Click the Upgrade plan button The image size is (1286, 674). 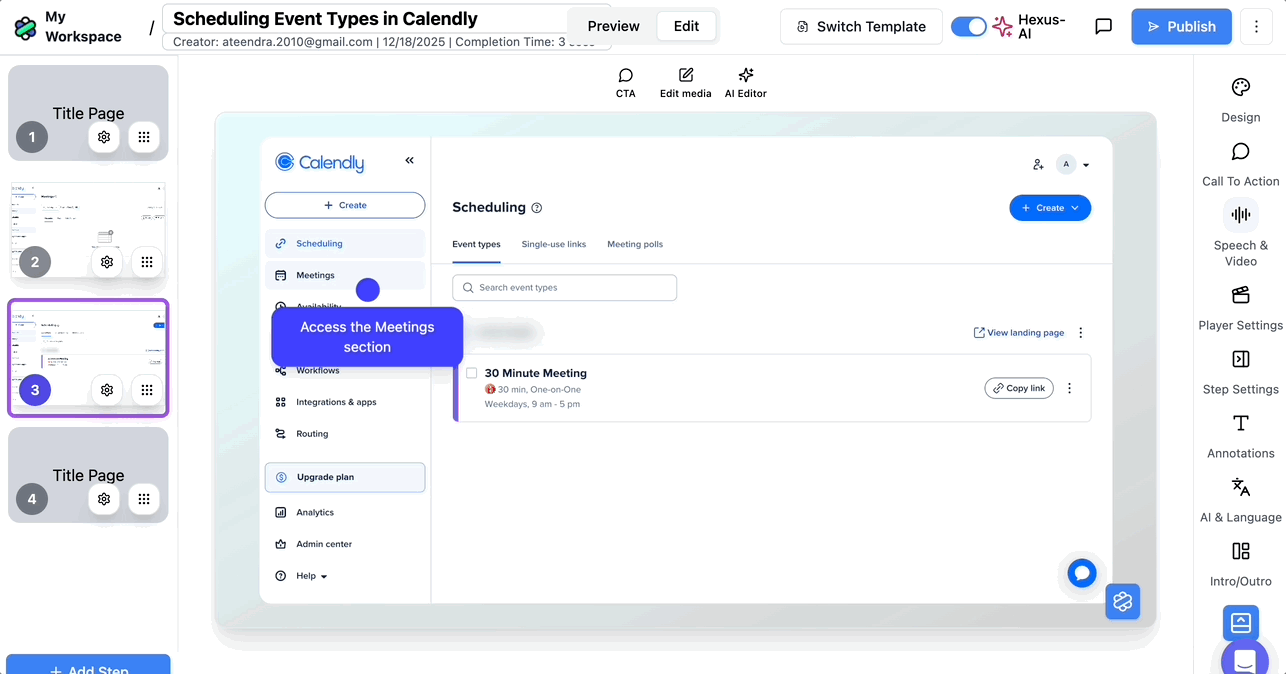[345, 477]
